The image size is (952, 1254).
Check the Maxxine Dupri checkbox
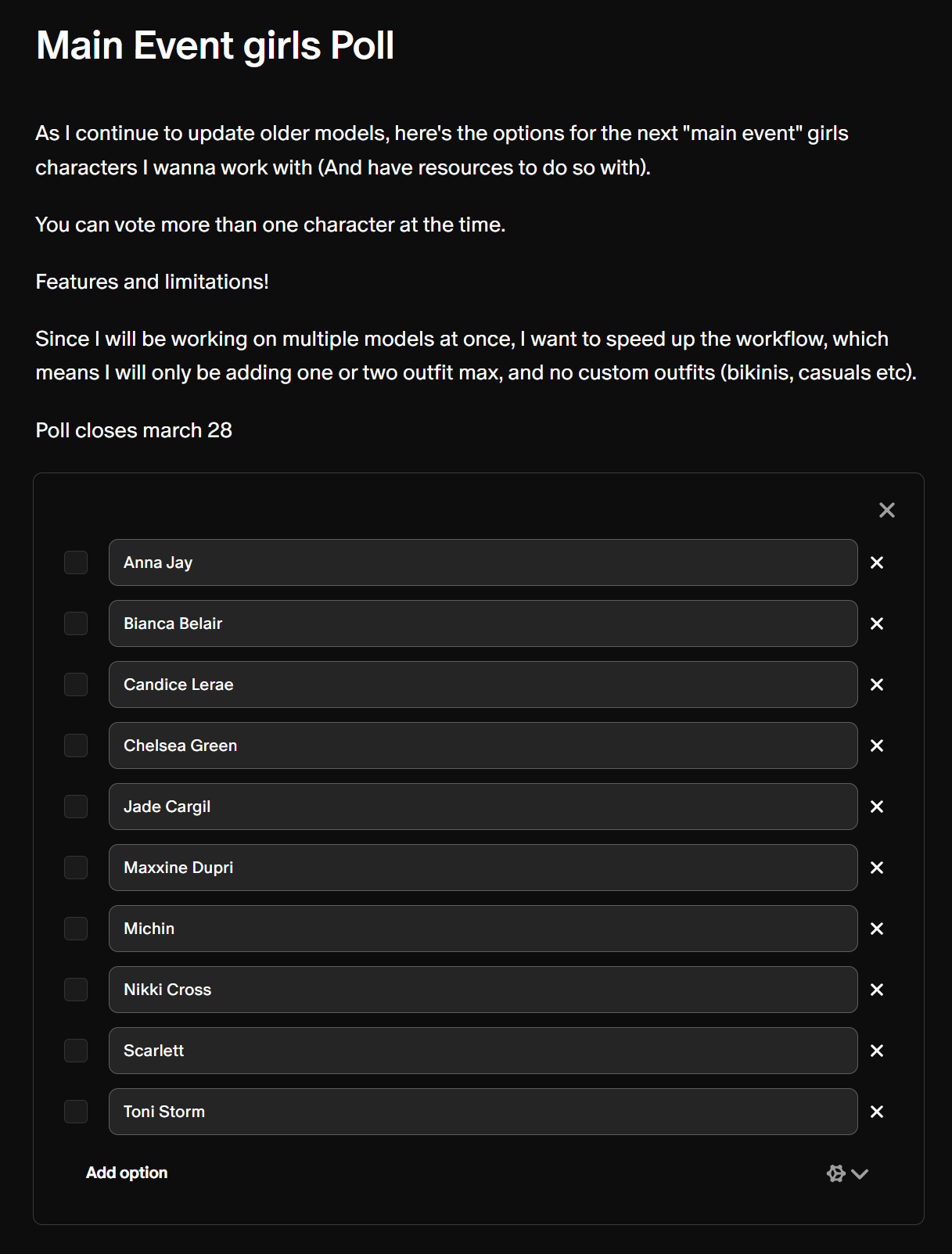(76, 868)
